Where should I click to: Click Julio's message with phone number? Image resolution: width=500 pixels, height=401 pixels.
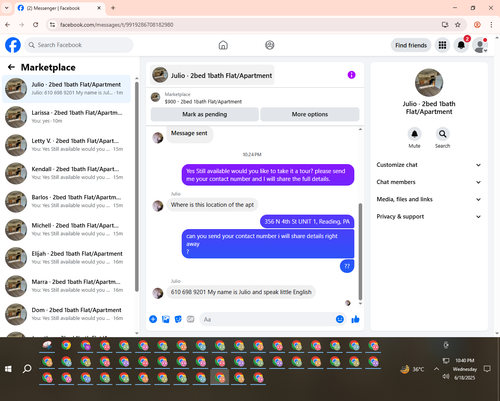point(241,292)
